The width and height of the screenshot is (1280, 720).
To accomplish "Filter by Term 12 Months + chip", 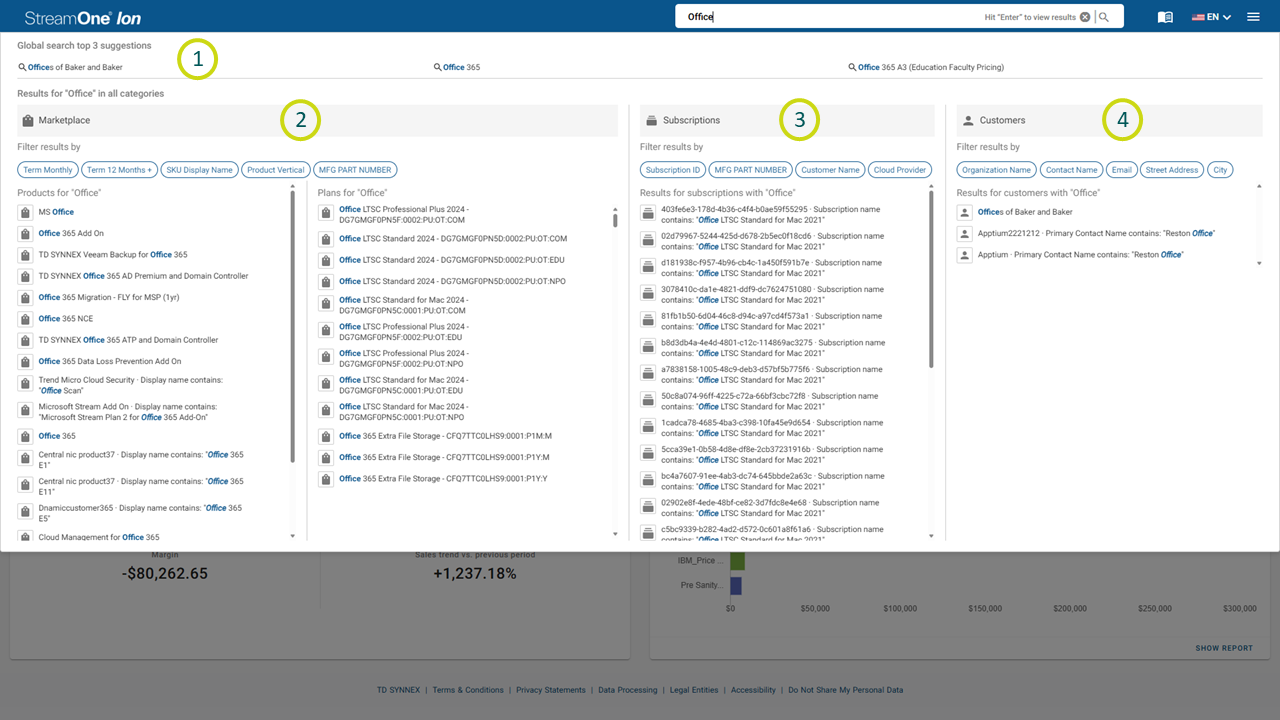I will pyautogui.click(x=119, y=170).
